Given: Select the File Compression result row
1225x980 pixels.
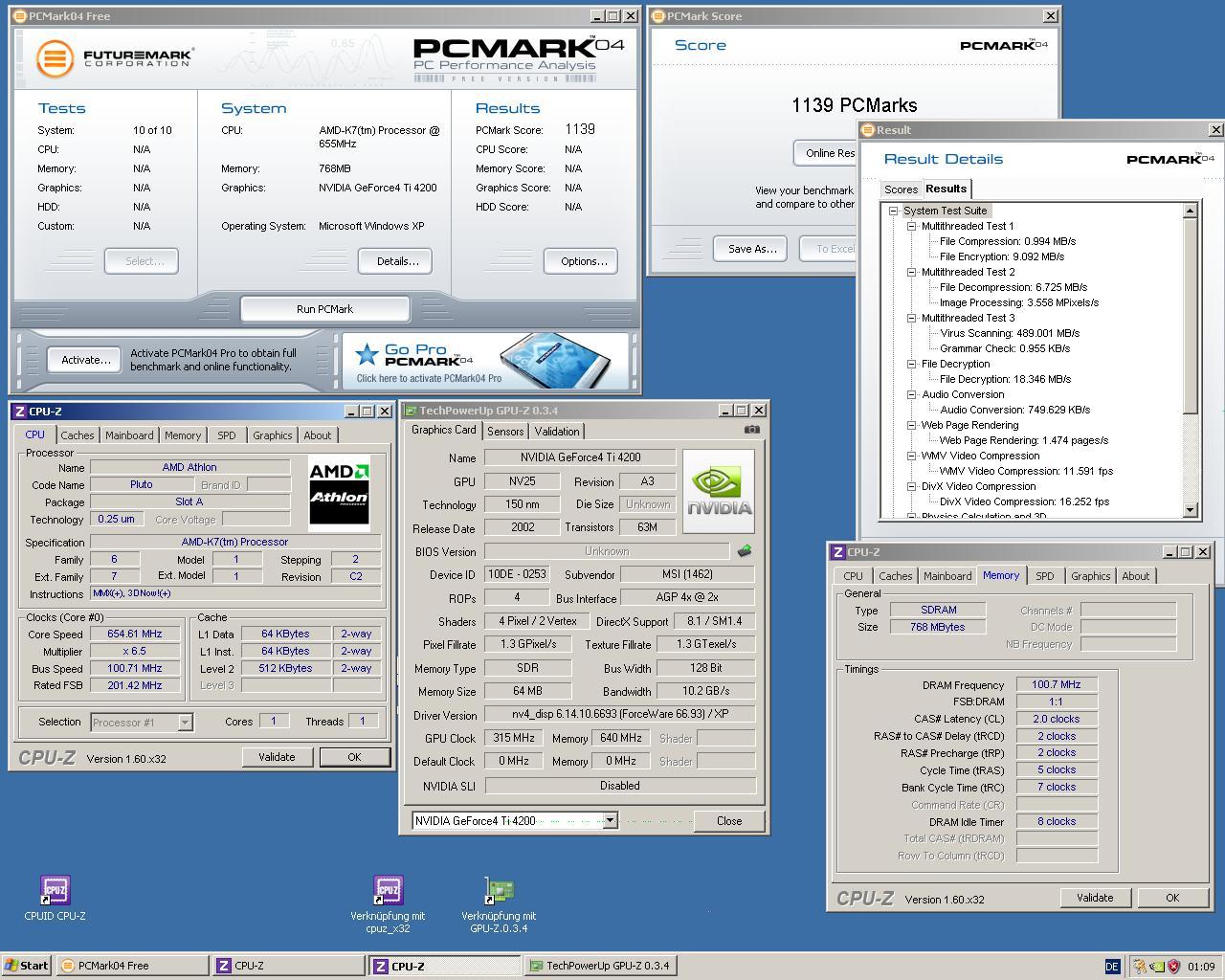Looking at the screenshot, I should tap(1008, 241).
